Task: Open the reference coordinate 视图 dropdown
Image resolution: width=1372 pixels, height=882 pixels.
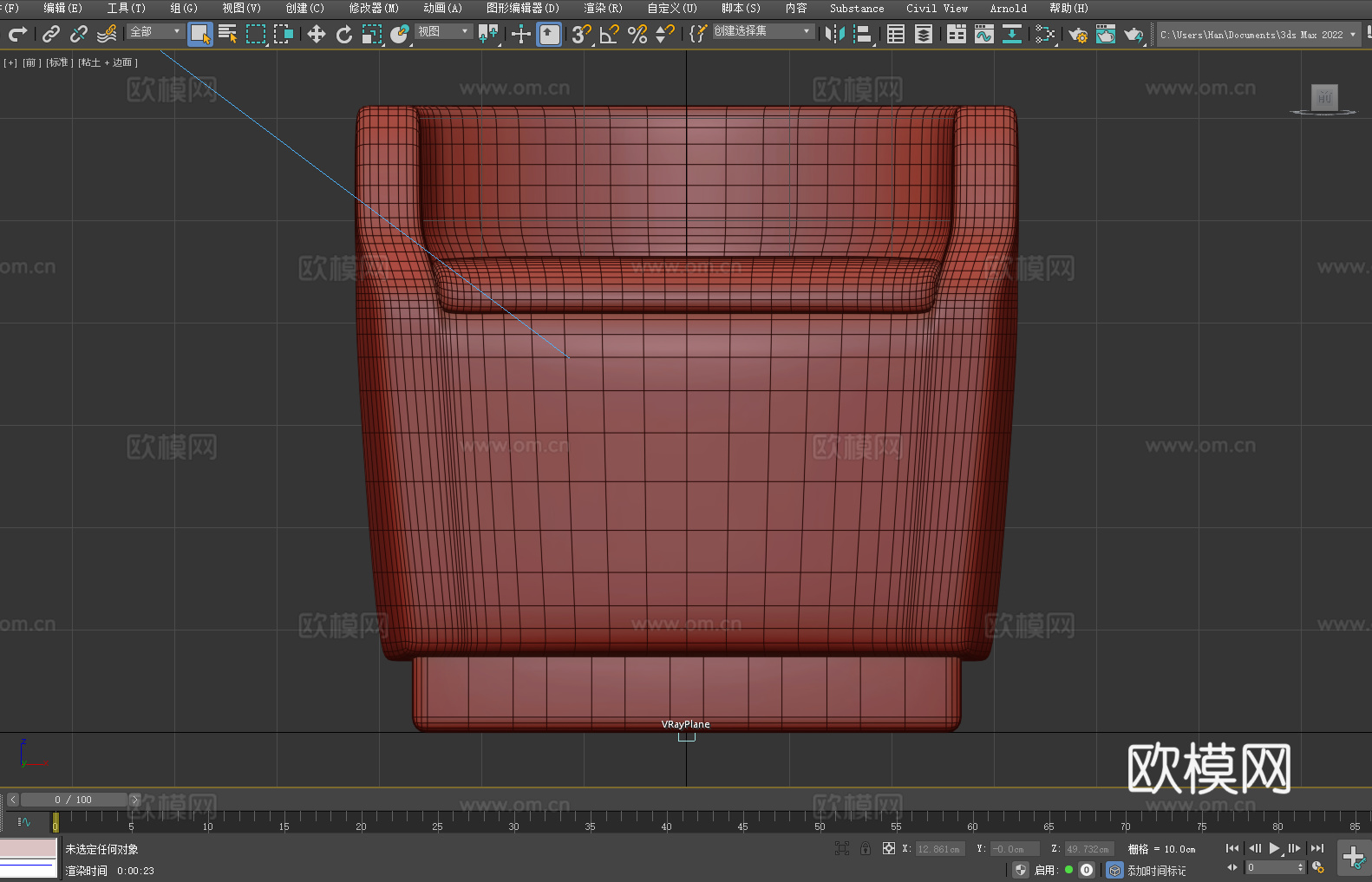Action: click(x=443, y=31)
